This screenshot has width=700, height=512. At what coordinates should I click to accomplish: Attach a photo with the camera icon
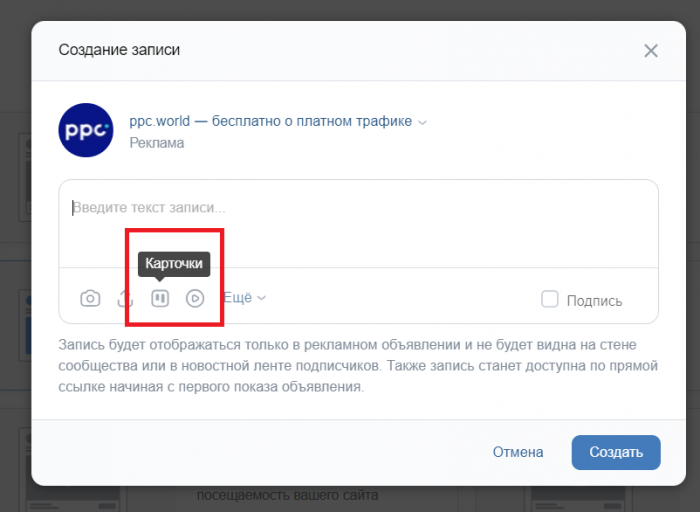pos(90,298)
